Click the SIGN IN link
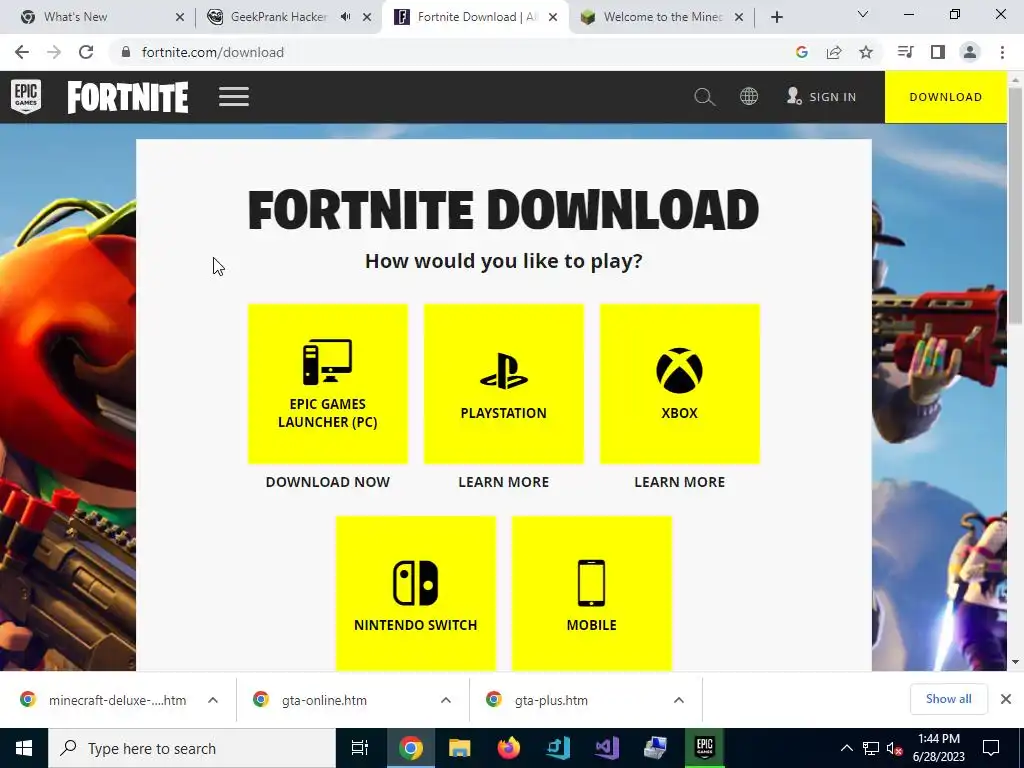Image resolution: width=1024 pixels, height=768 pixels. coord(822,97)
